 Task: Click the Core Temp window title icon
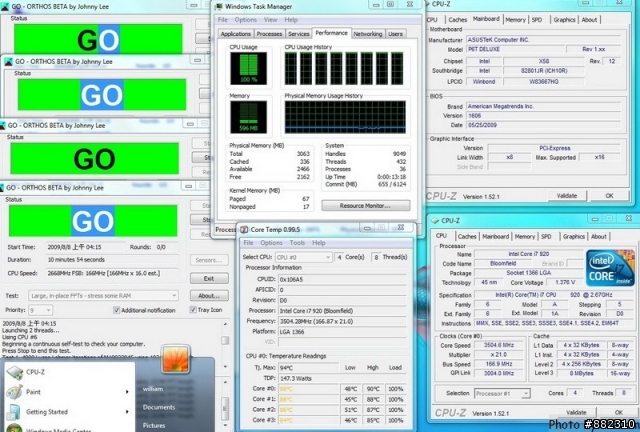244,229
